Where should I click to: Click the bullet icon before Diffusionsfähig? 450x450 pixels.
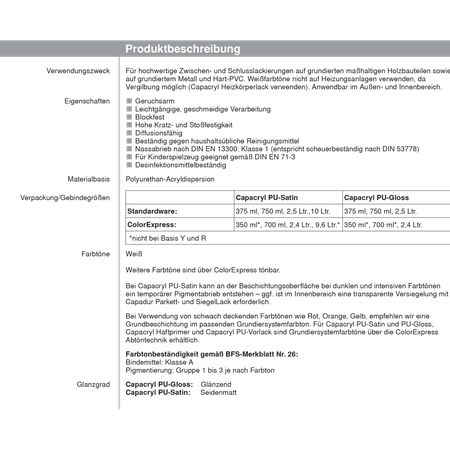tap(129, 133)
